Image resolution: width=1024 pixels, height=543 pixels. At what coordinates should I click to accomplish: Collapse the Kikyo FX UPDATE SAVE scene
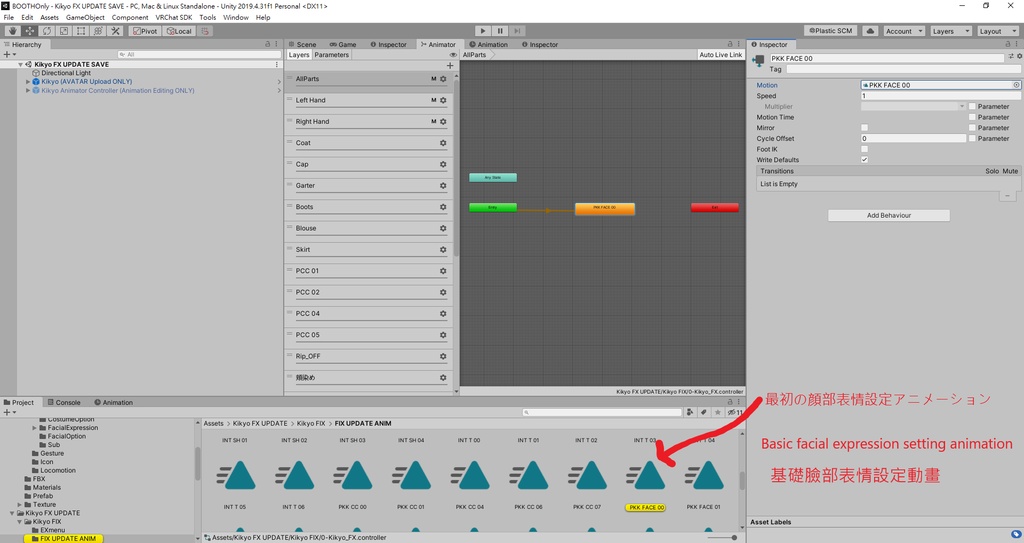[x=20, y=65]
